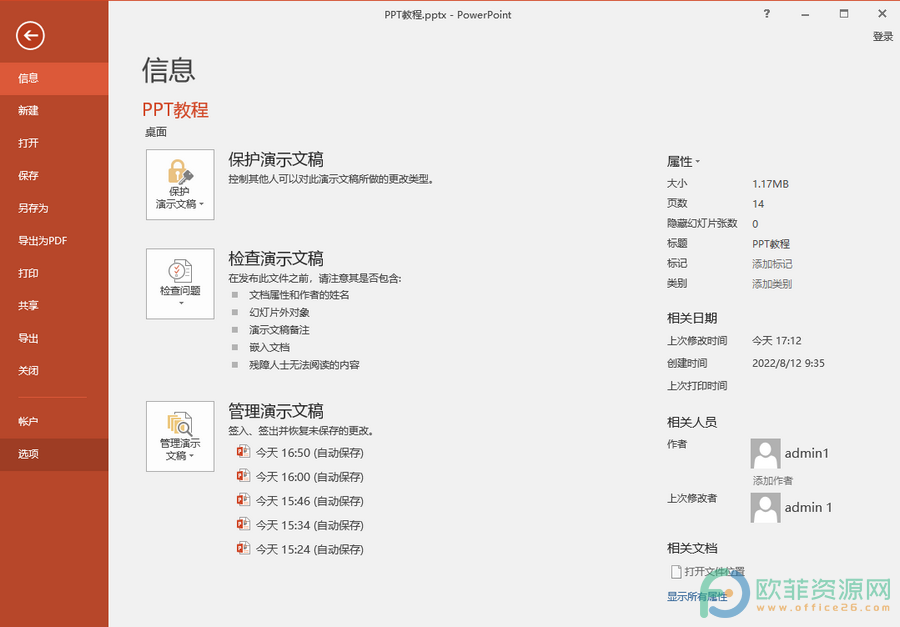The height and width of the screenshot is (627, 900).
Task: Choose 导出为PDF in the sidebar
Action: (54, 241)
